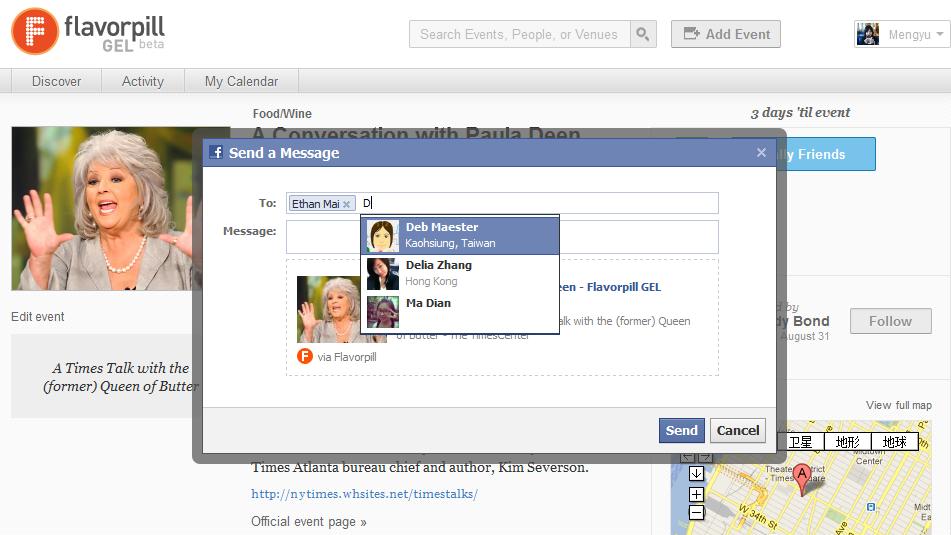Select Deb Maester suggestion

[460, 235]
